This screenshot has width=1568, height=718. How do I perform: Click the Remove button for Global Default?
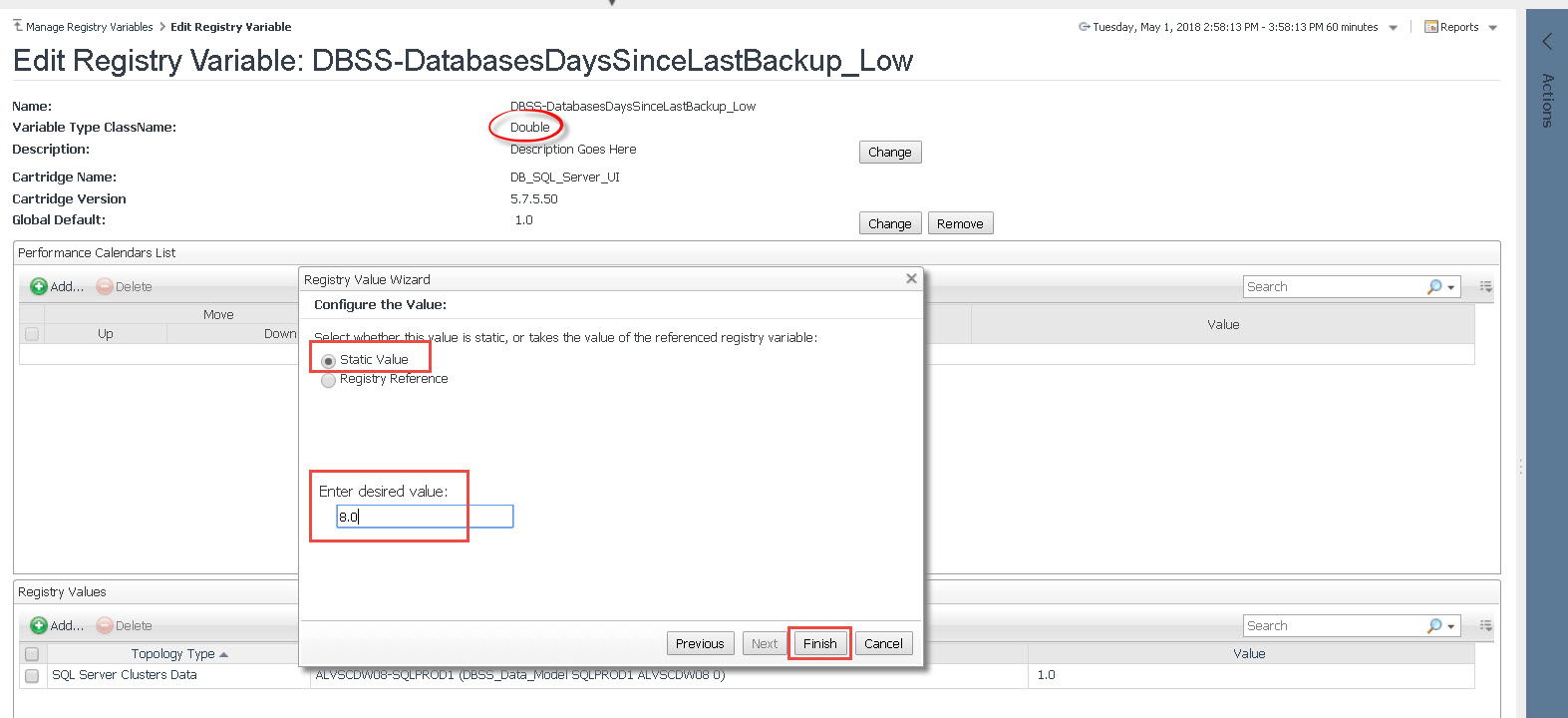pos(960,224)
